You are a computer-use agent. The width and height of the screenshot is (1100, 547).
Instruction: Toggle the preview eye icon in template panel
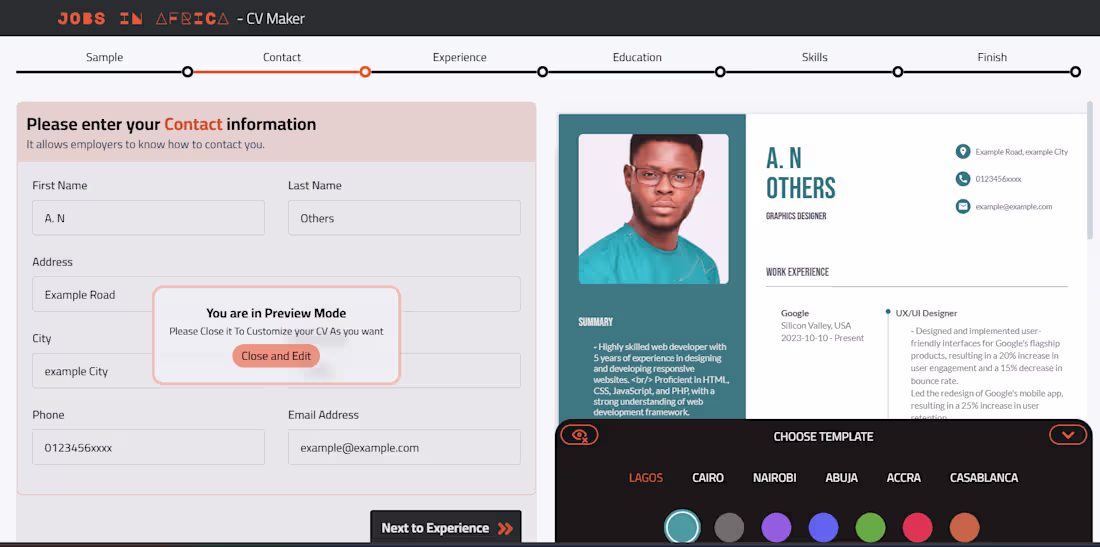[579, 435]
